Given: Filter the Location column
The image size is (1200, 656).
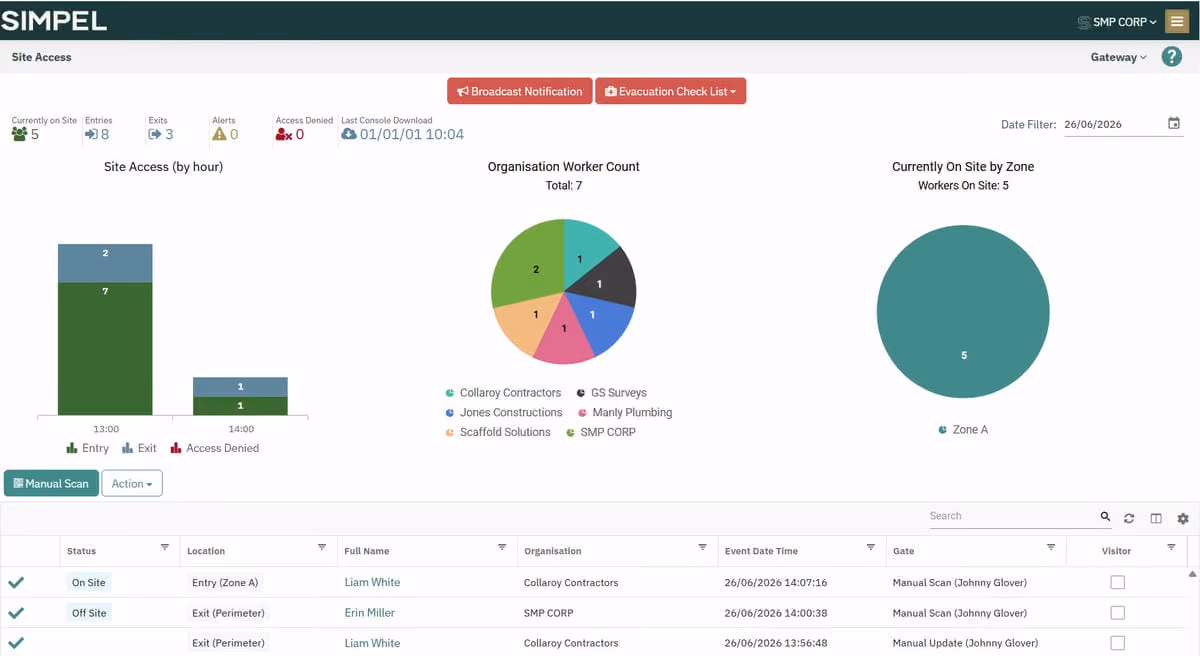Looking at the screenshot, I should pyautogui.click(x=322, y=548).
